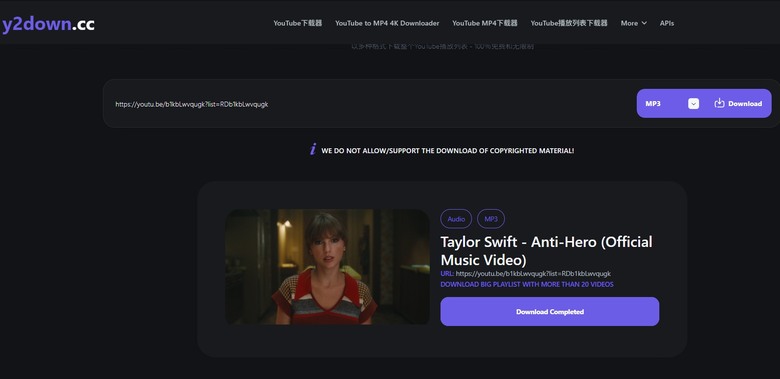Open the MP3 format dropdown arrow
Image resolution: width=780 pixels, height=379 pixels.
click(x=693, y=103)
